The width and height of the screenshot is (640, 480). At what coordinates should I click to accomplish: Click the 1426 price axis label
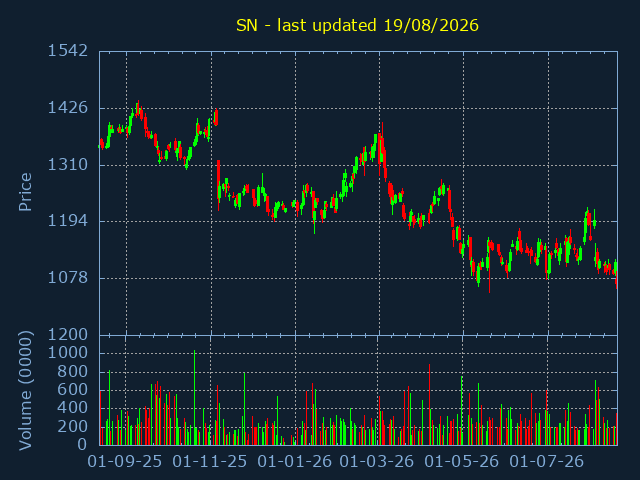click(68, 108)
